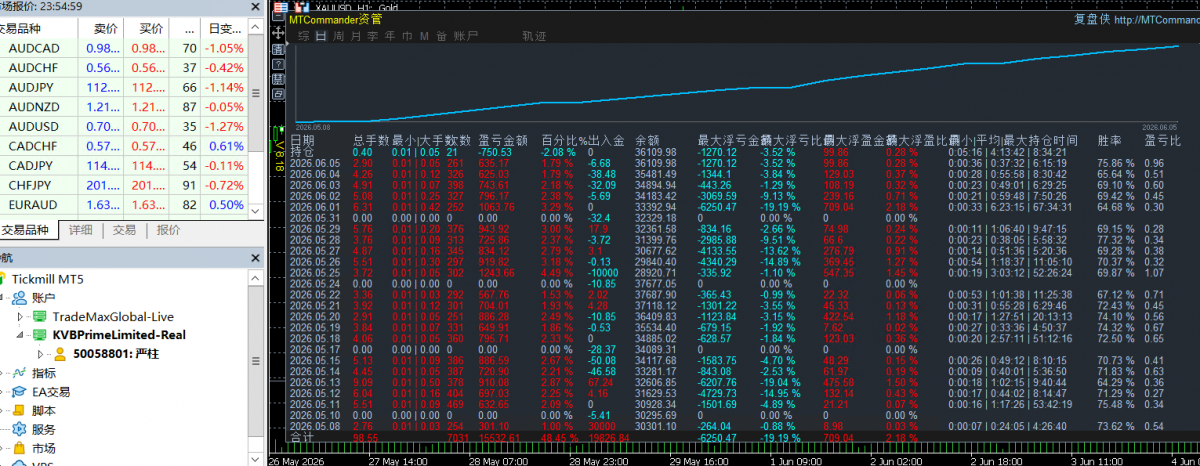Screen dimensions: 1200x466
Task: Click the 2026.05.25 date row in report
Action: pyautogui.click(x=728, y=272)
